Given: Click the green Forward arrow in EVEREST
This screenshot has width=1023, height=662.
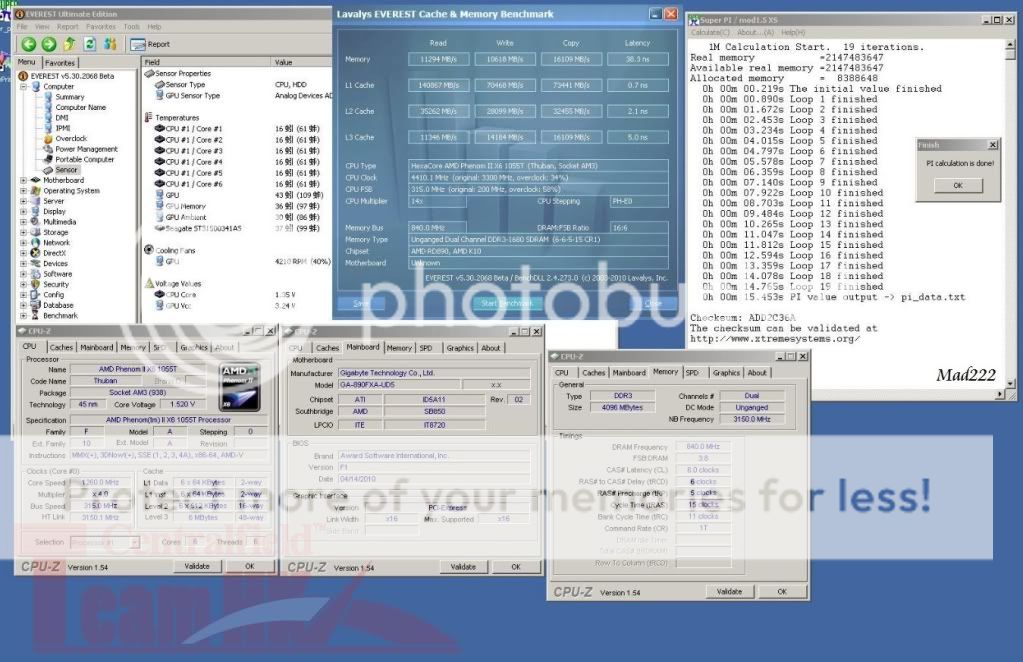Looking at the screenshot, I should click(48, 44).
